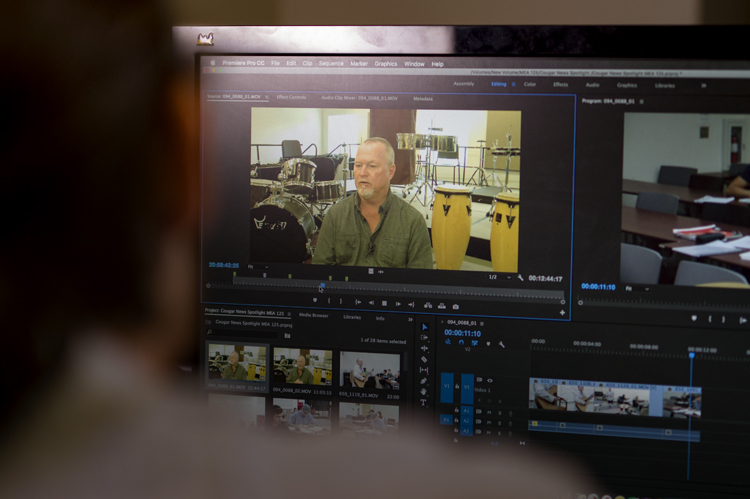Open the macOS Apple menu
This screenshot has width=750, height=499.
tap(213, 62)
